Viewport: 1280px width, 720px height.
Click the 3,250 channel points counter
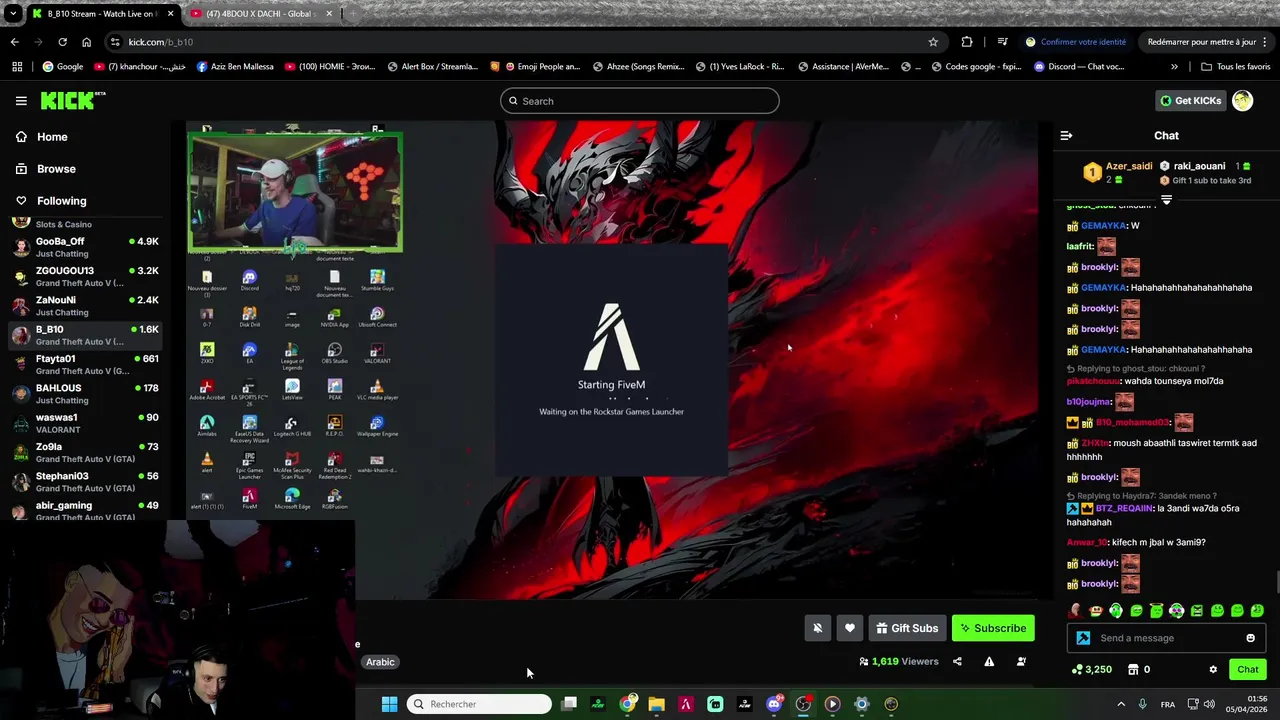pyautogui.click(x=1091, y=669)
